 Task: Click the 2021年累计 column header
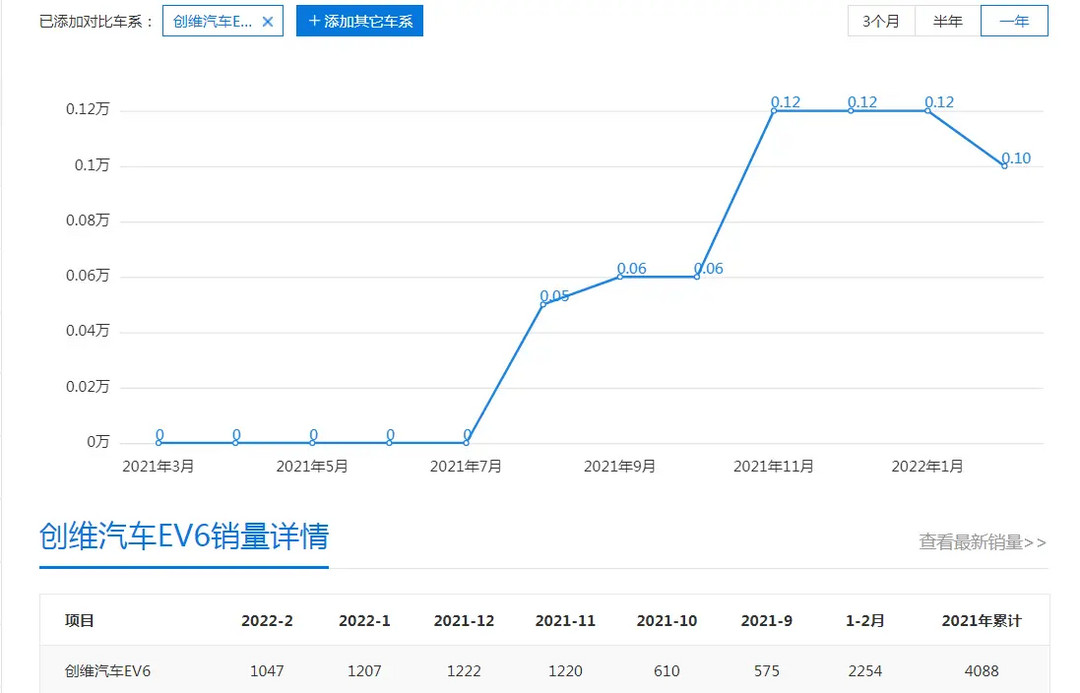click(982, 621)
